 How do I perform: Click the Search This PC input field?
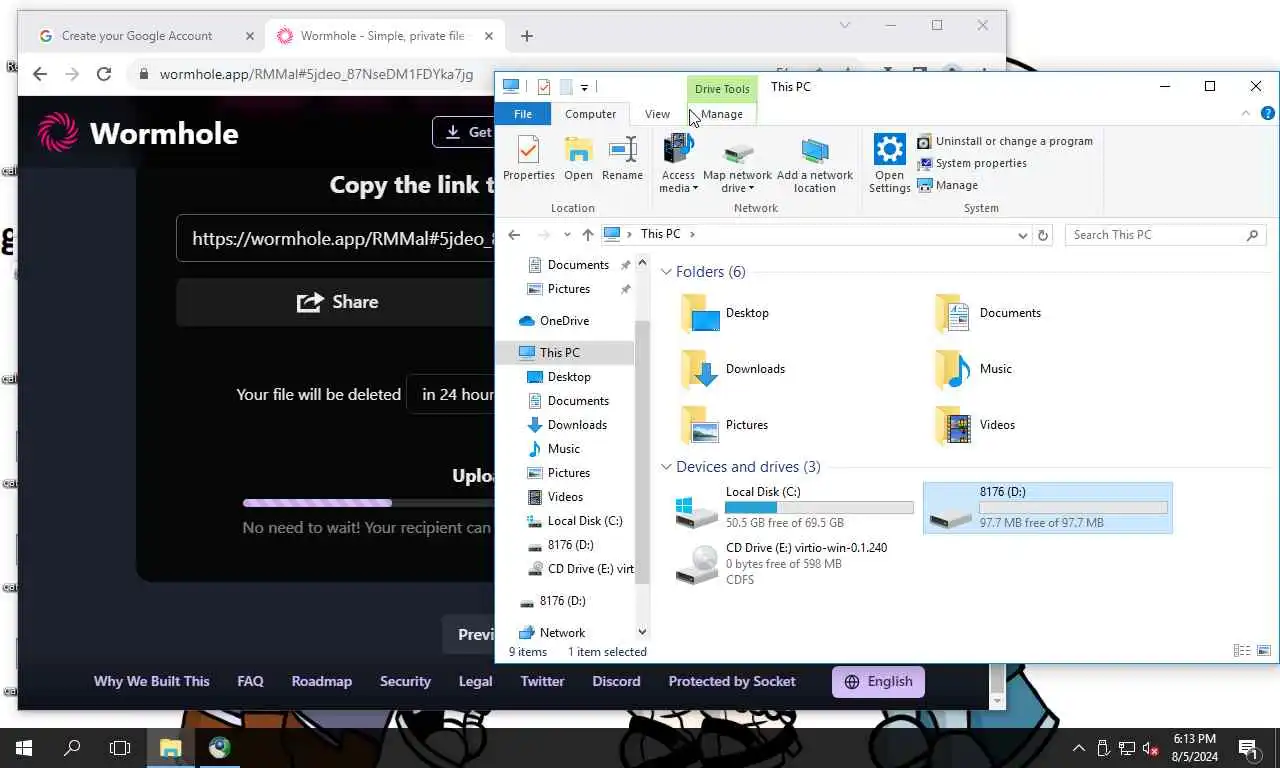click(1155, 235)
